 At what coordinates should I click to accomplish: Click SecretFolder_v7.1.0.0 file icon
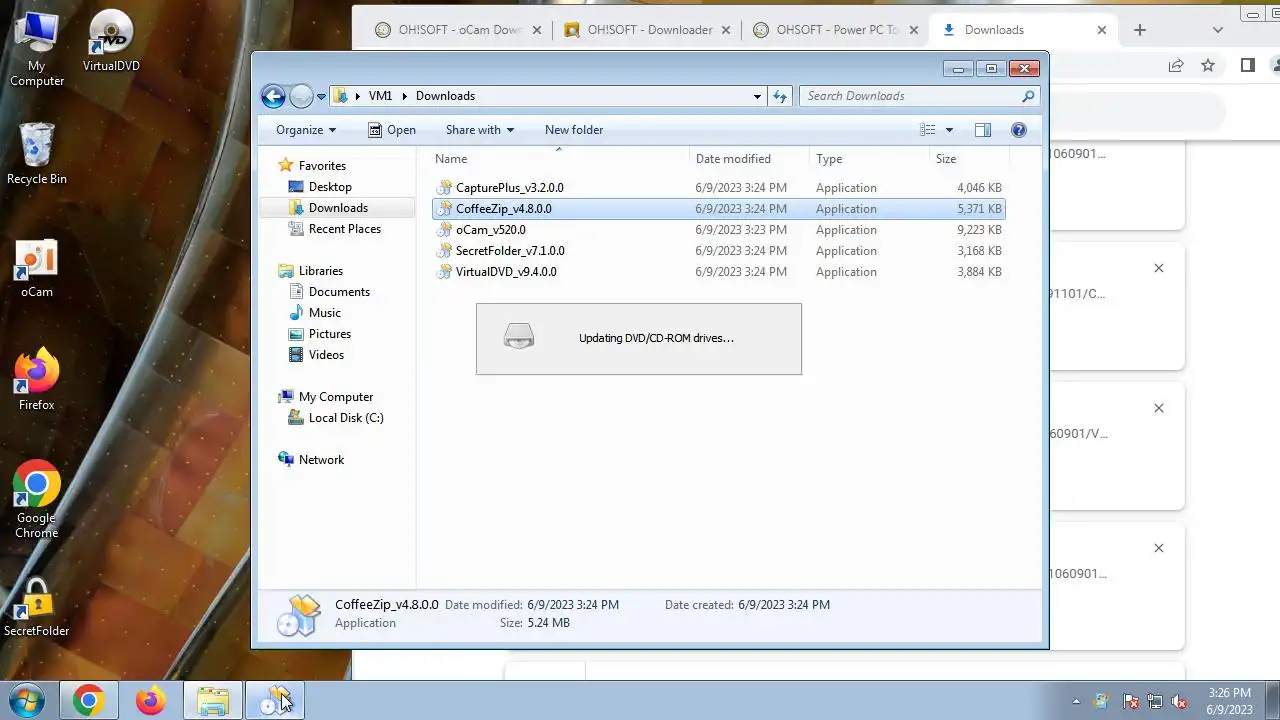click(x=445, y=251)
